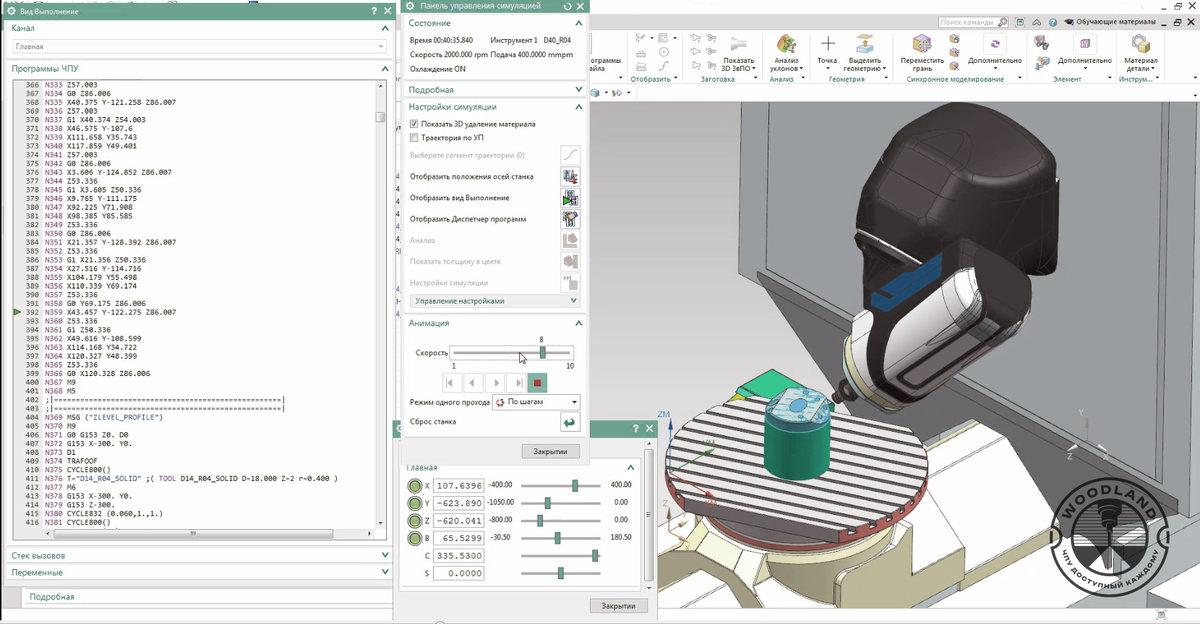This screenshot has height=624, width=1200.
Task: Click the green Y axis indicator
Action: (x=414, y=503)
